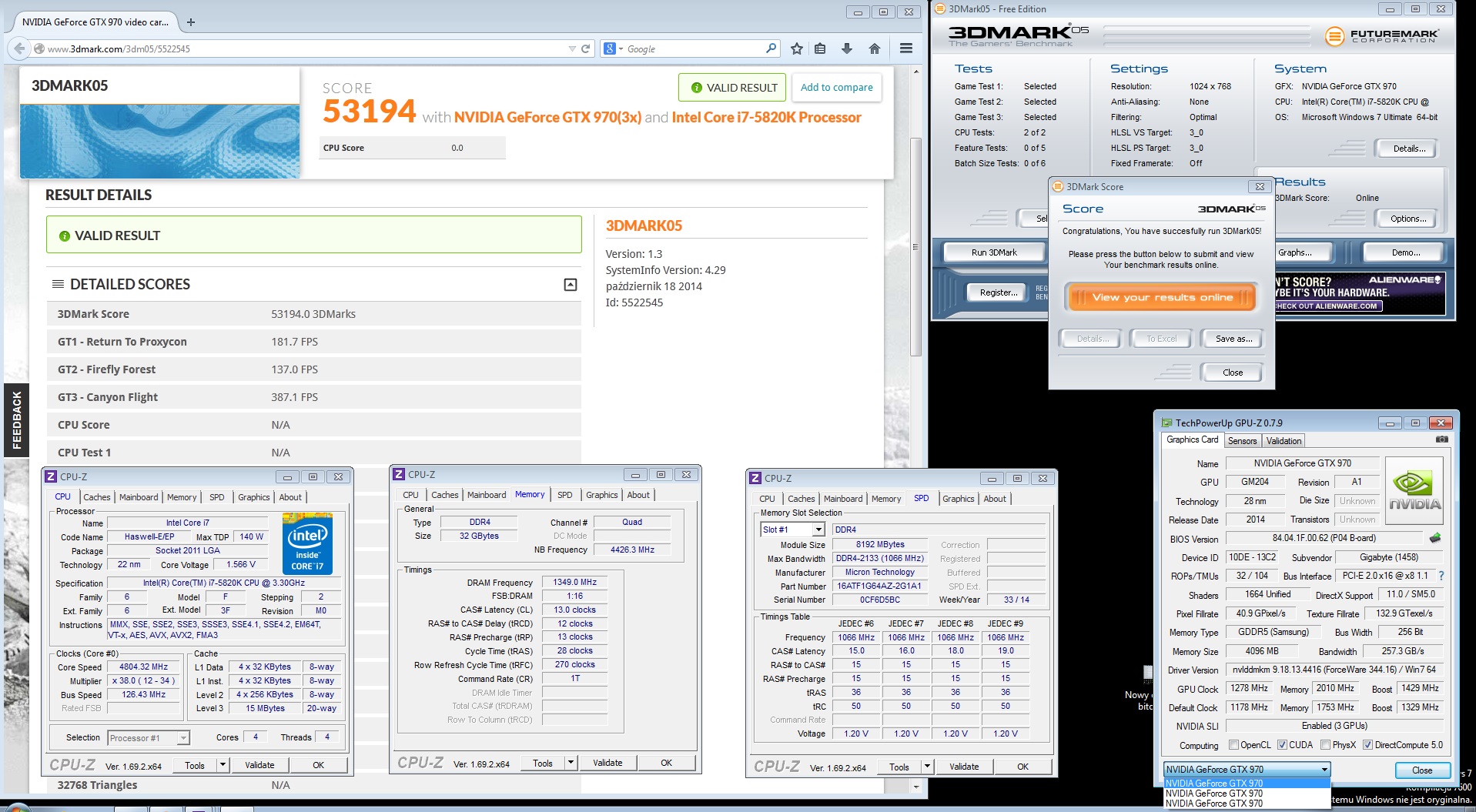Click the GPU-Z BIOS save icon
Viewport: 1476px width, 812px height.
tap(1435, 538)
